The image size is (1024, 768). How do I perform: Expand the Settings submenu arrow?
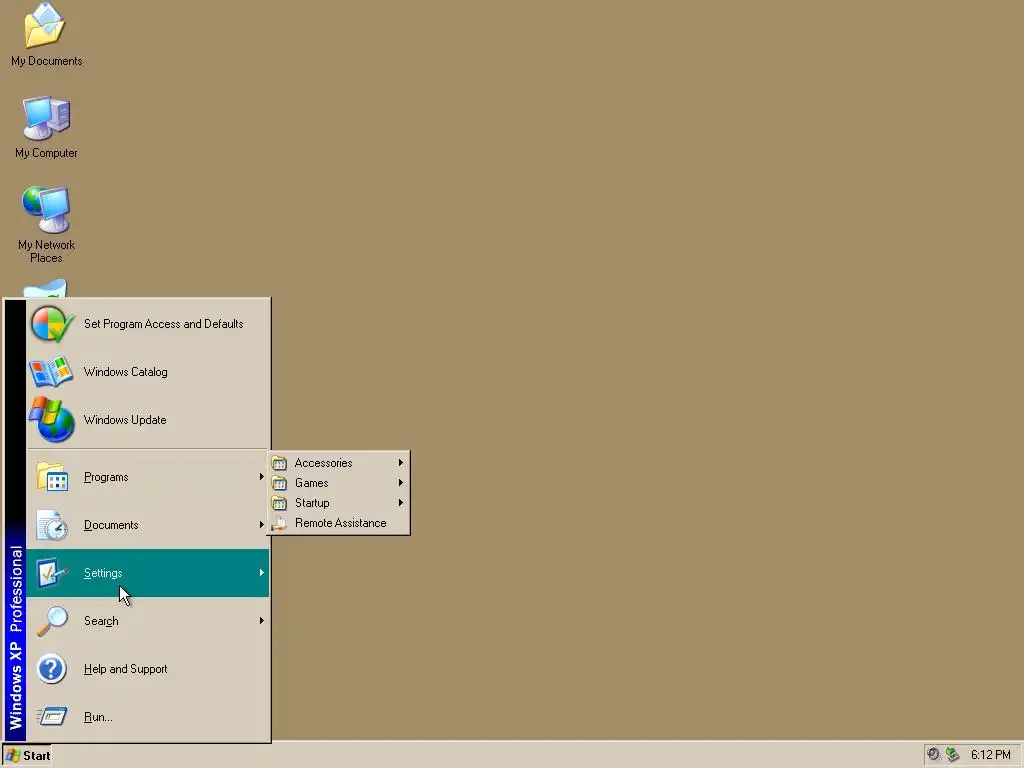point(261,573)
